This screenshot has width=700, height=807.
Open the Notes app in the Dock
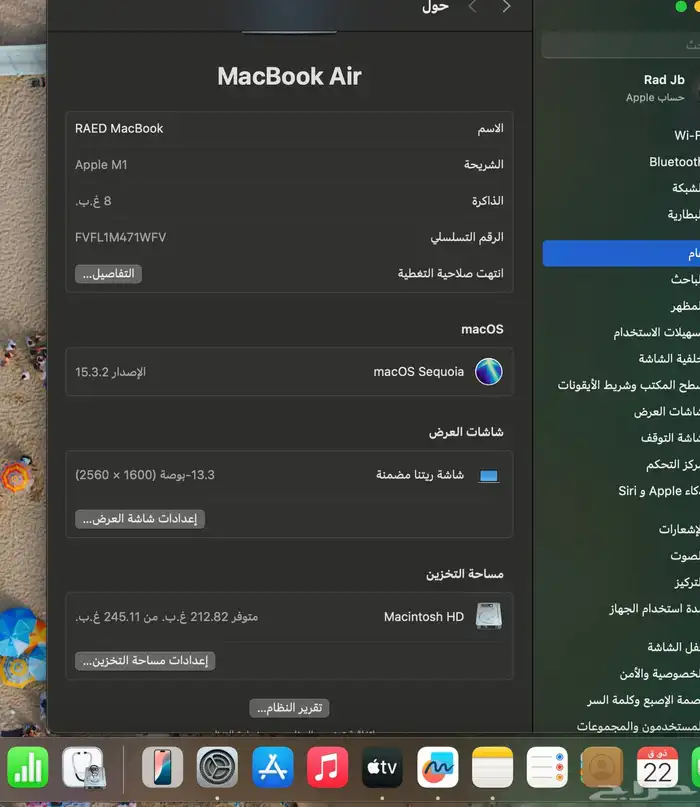(x=492, y=767)
